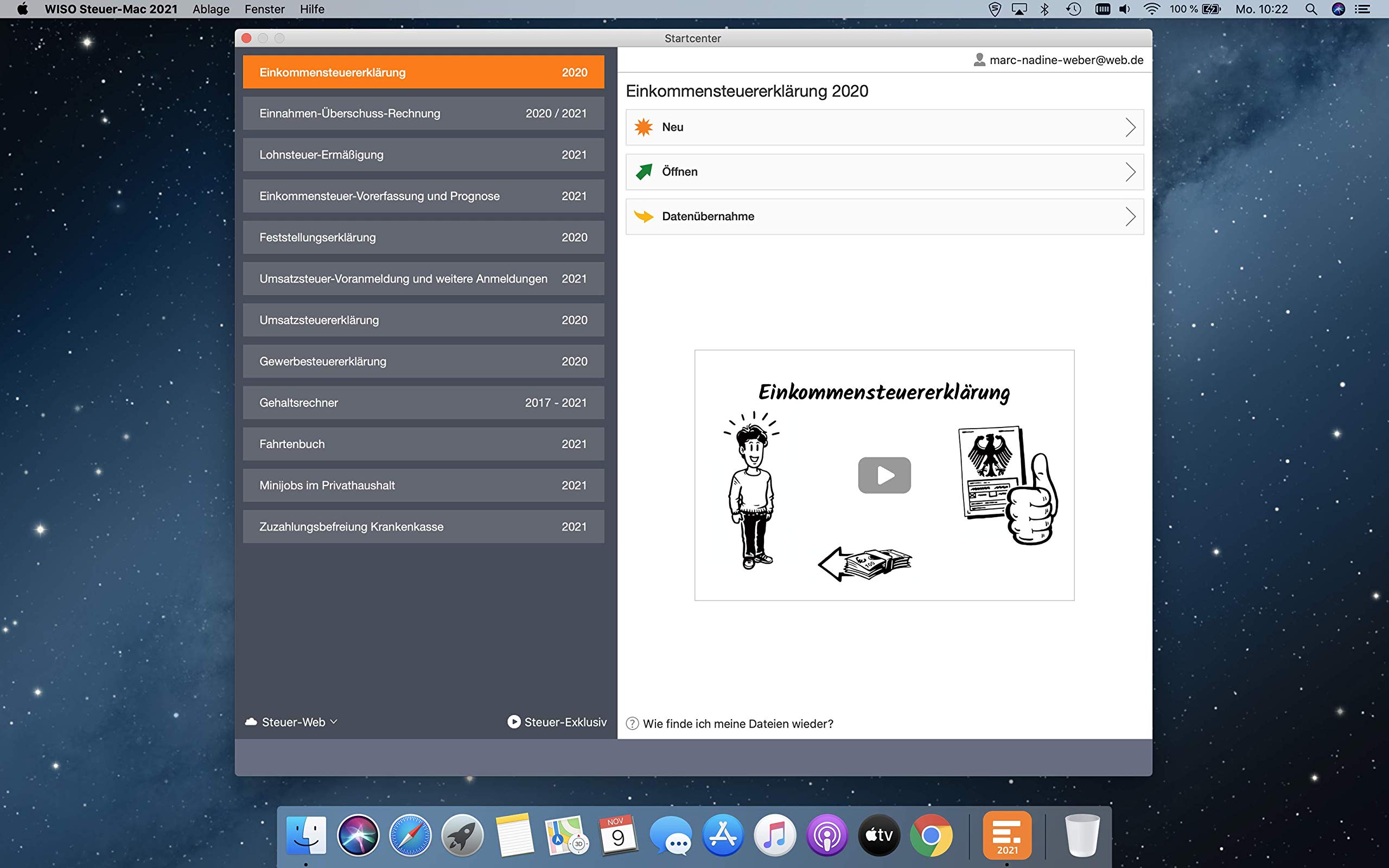Viewport: 1389px width, 868px height.
Task: Select Gewerbesteuererklärung 2020
Action: (x=424, y=362)
